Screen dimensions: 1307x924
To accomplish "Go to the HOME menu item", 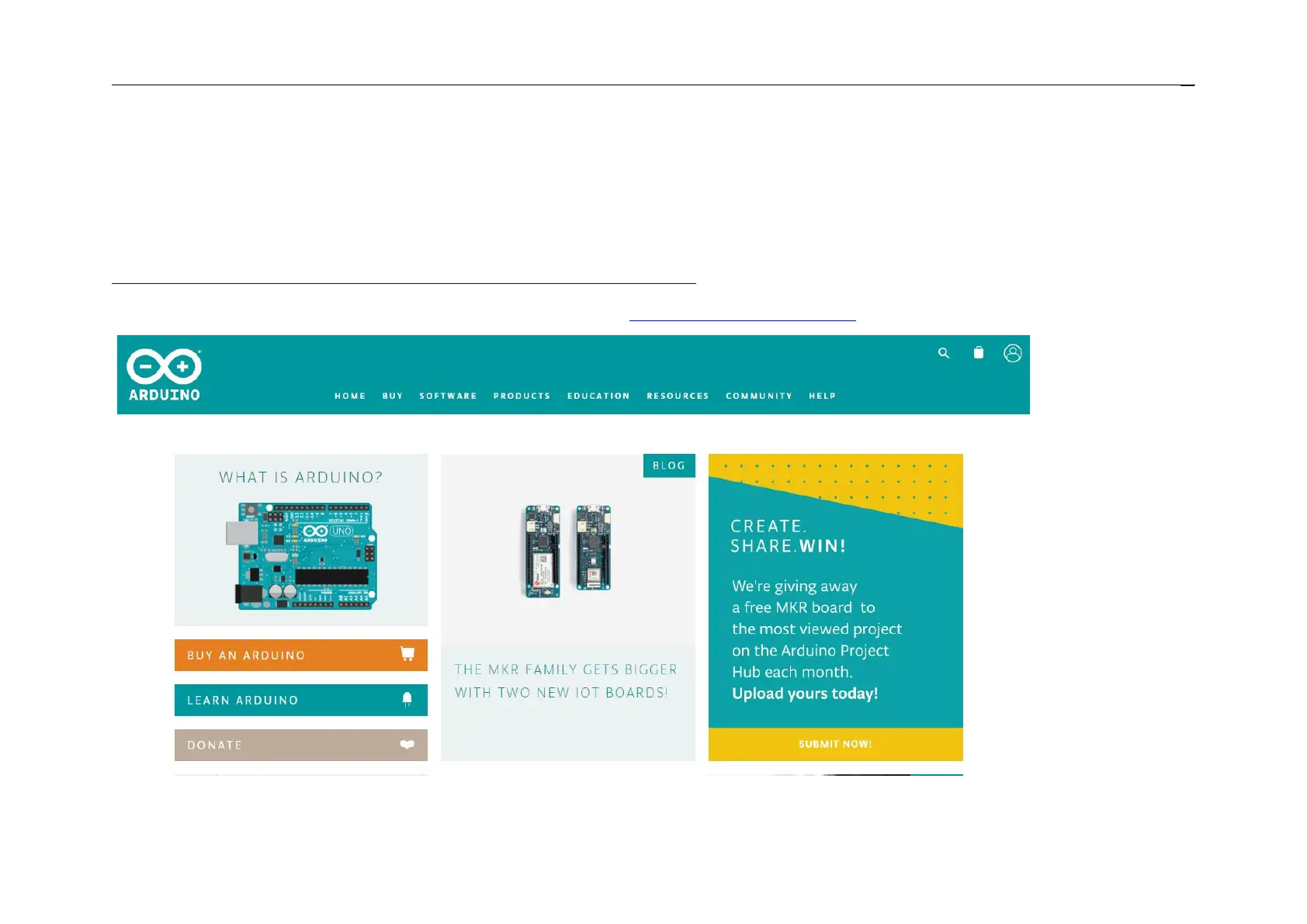I will point(350,396).
